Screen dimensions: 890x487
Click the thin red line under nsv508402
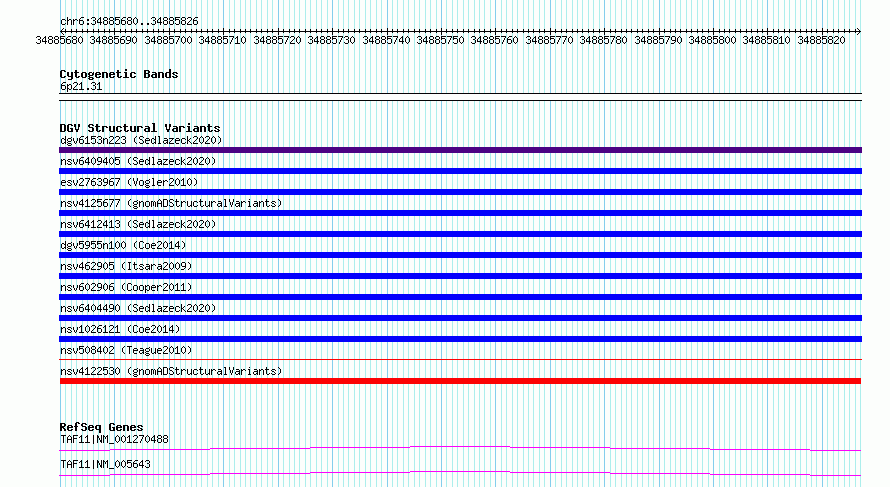pos(460,359)
